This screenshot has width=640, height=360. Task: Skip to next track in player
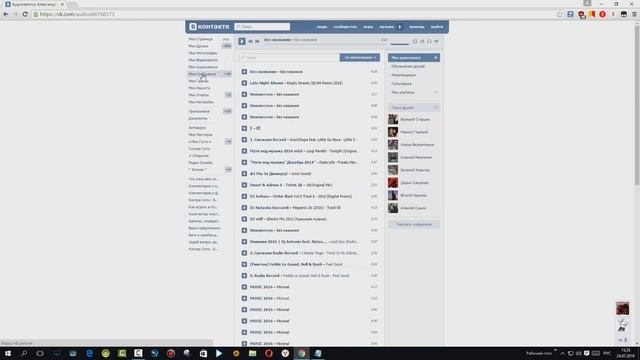click(257, 41)
